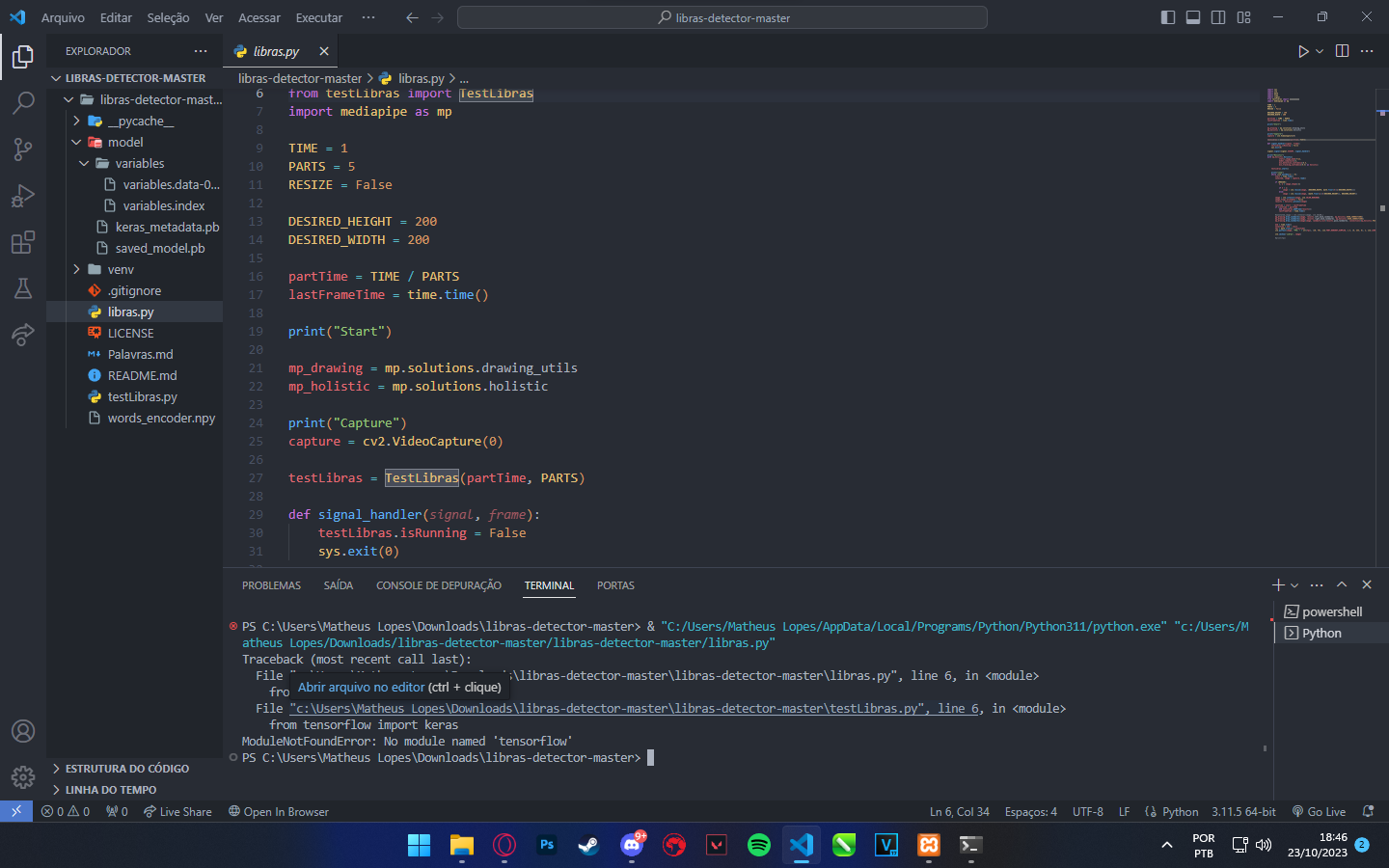The width and height of the screenshot is (1389, 868).
Task: Select the Run and Debug icon
Action: [x=23, y=196]
